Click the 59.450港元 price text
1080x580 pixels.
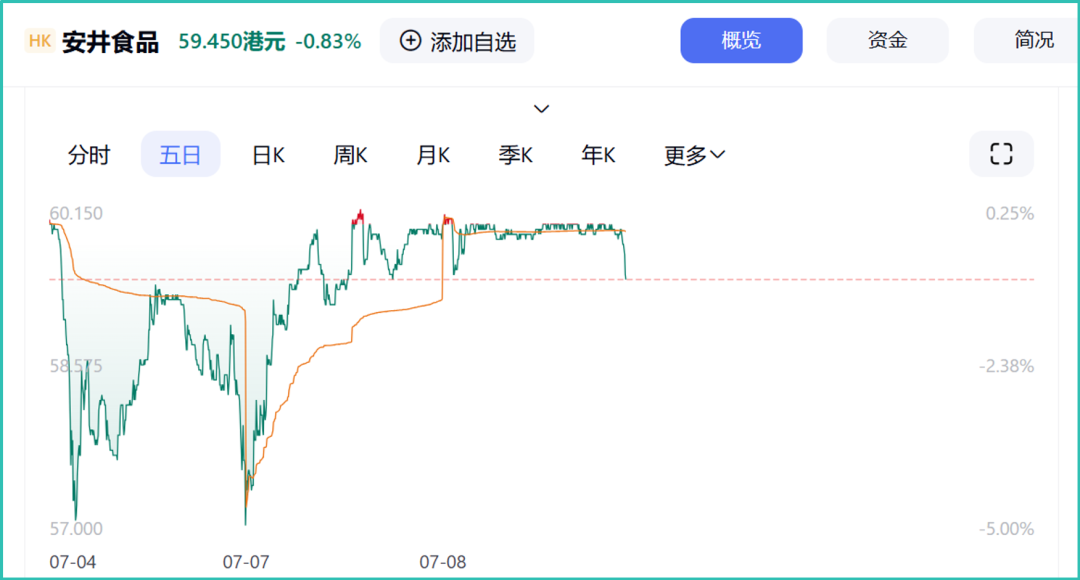(x=231, y=42)
